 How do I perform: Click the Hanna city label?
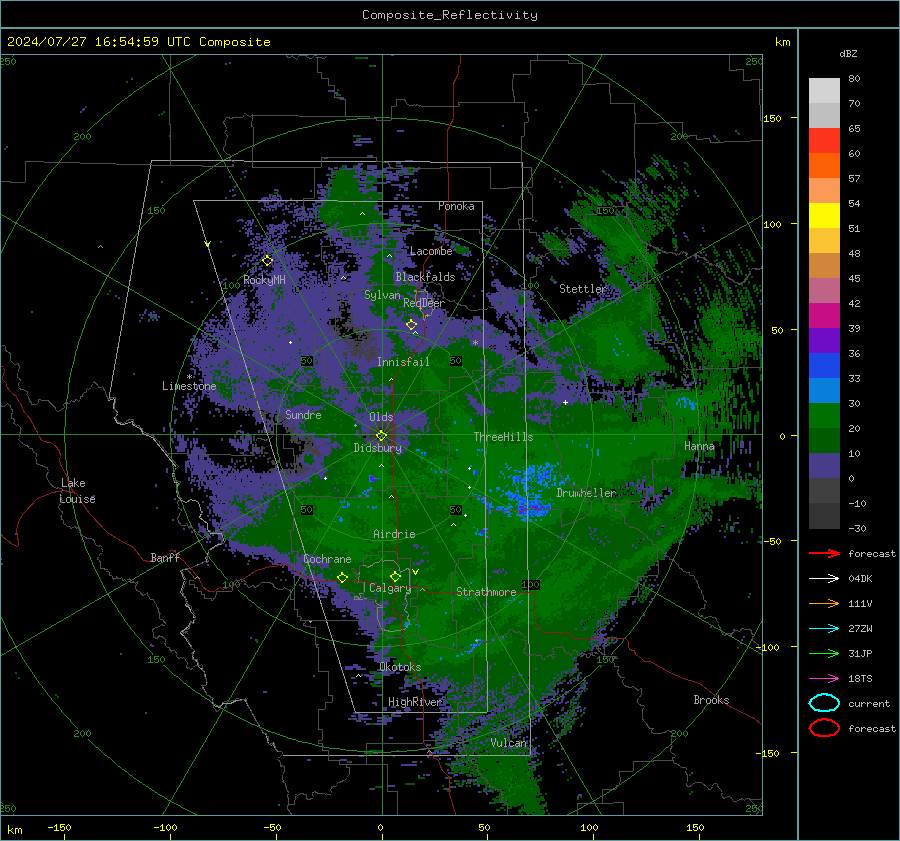tap(699, 446)
